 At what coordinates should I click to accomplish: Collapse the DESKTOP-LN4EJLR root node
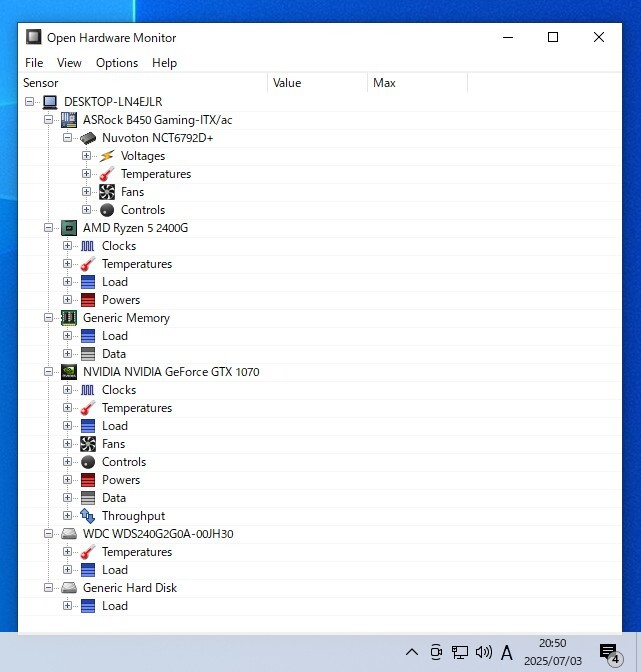30,102
